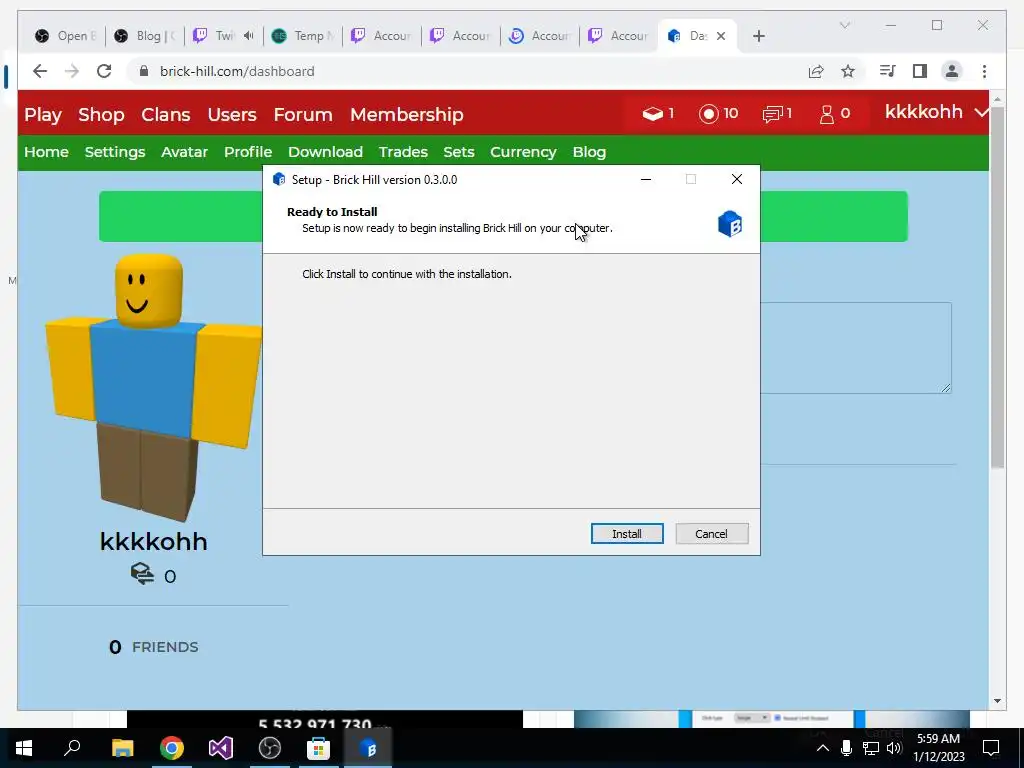This screenshot has height=768, width=1024.
Task: Open Membership page
Action: 407,115
